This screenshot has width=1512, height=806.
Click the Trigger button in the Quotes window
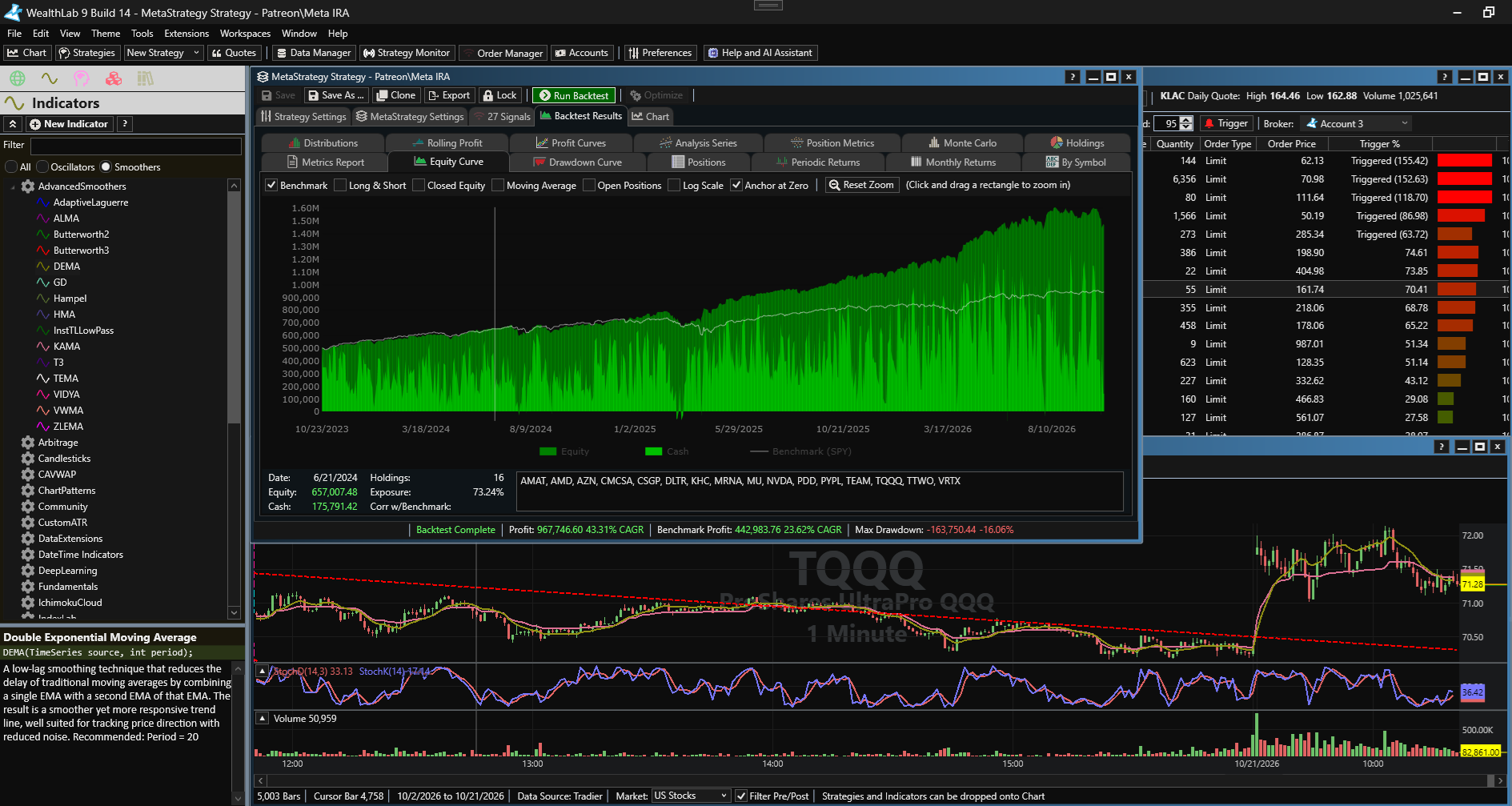pyautogui.click(x=1225, y=124)
